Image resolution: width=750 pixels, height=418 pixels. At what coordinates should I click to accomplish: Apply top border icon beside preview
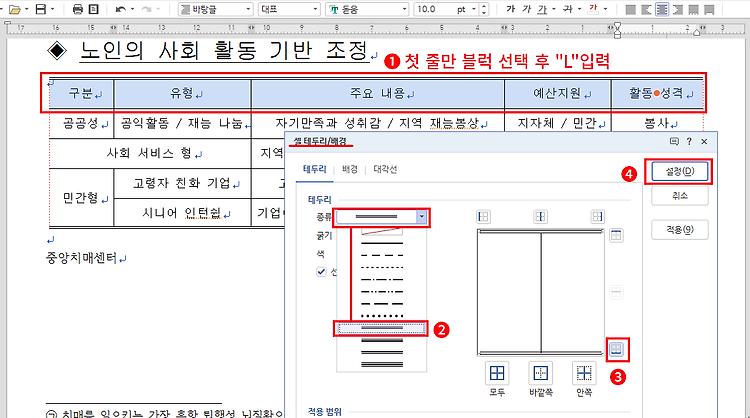(x=616, y=235)
